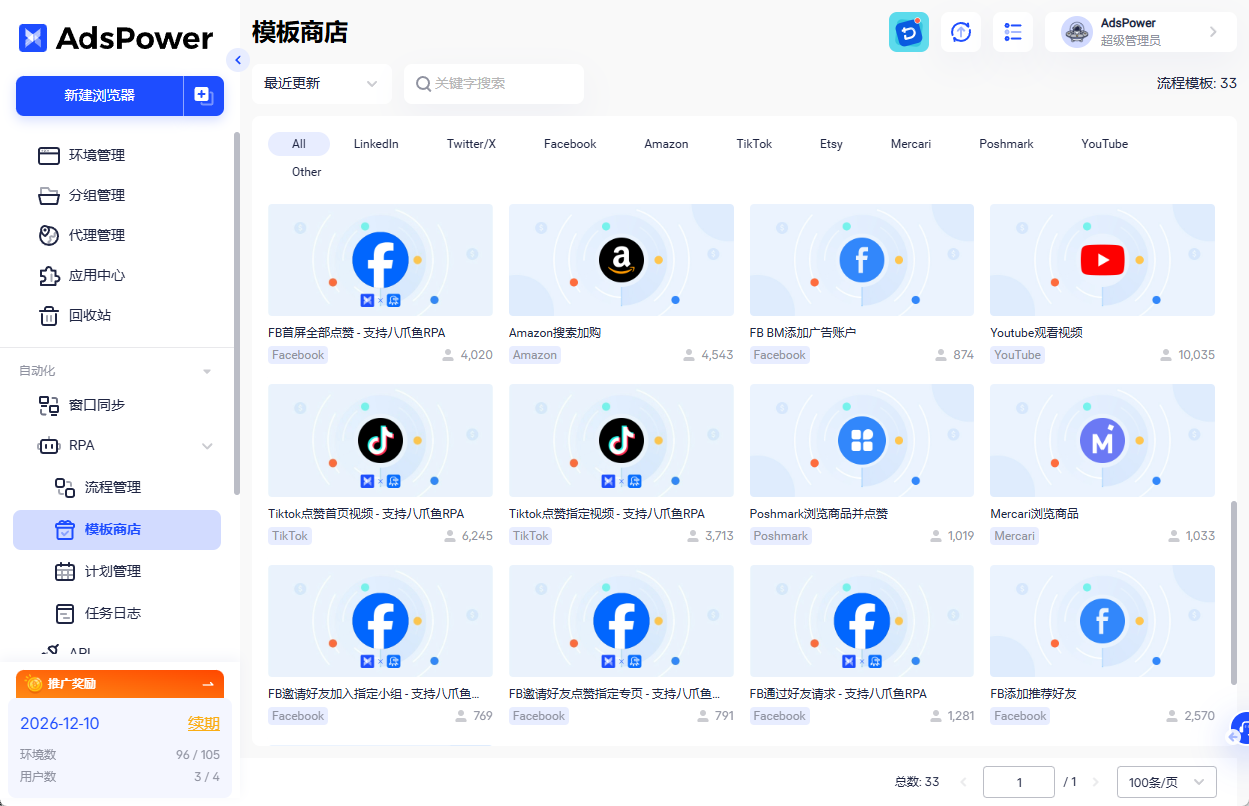1249x806 pixels.
Task: Open 流程管理 under RPA
Action: [x=112, y=487]
